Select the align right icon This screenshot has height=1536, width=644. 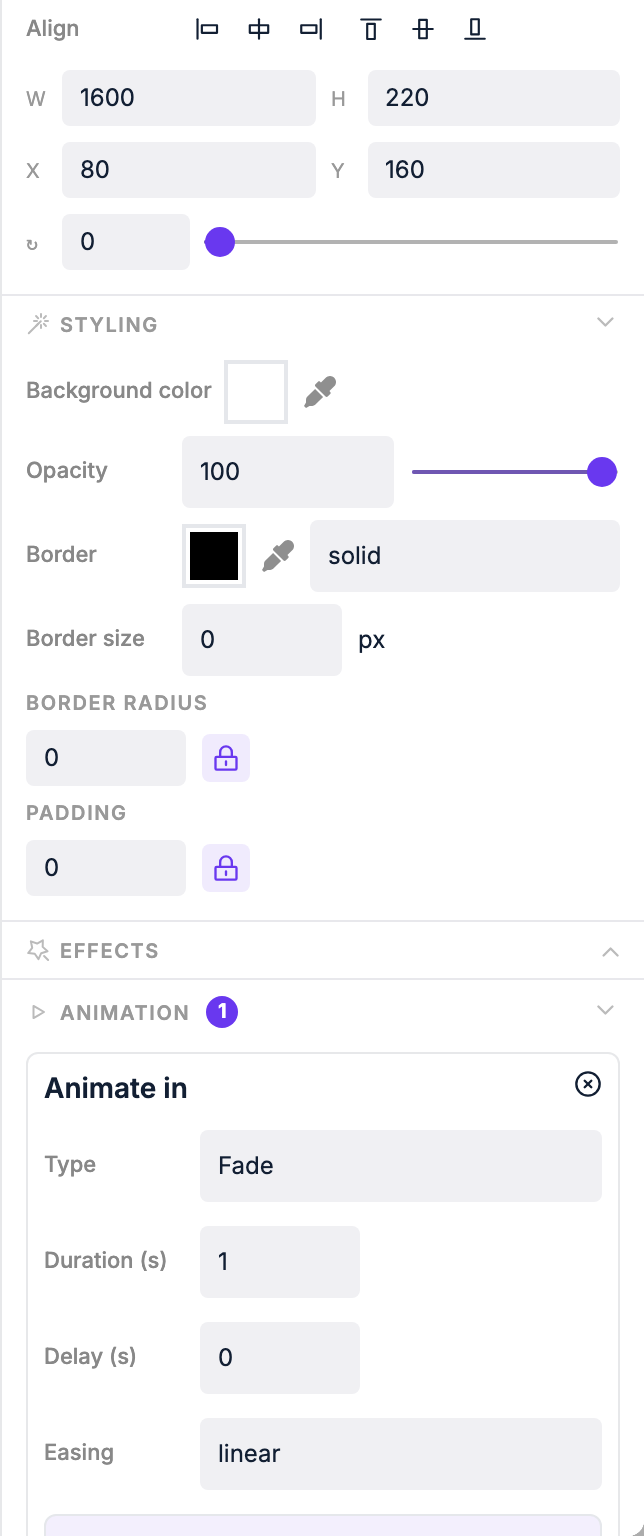click(x=311, y=29)
